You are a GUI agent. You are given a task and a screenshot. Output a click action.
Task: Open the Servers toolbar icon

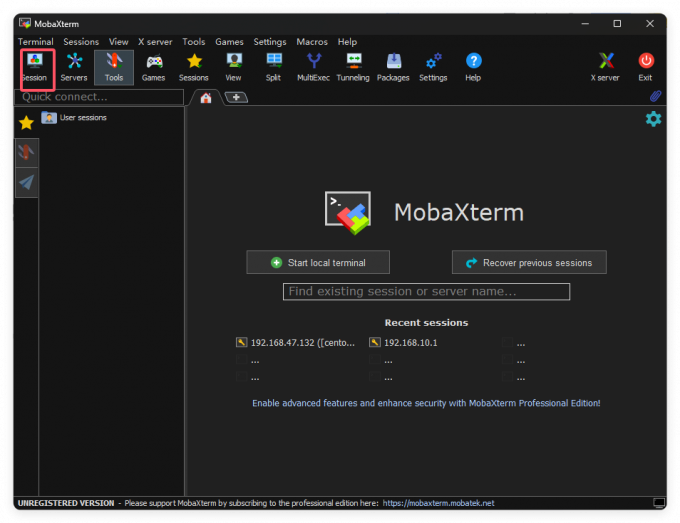point(74,68)
